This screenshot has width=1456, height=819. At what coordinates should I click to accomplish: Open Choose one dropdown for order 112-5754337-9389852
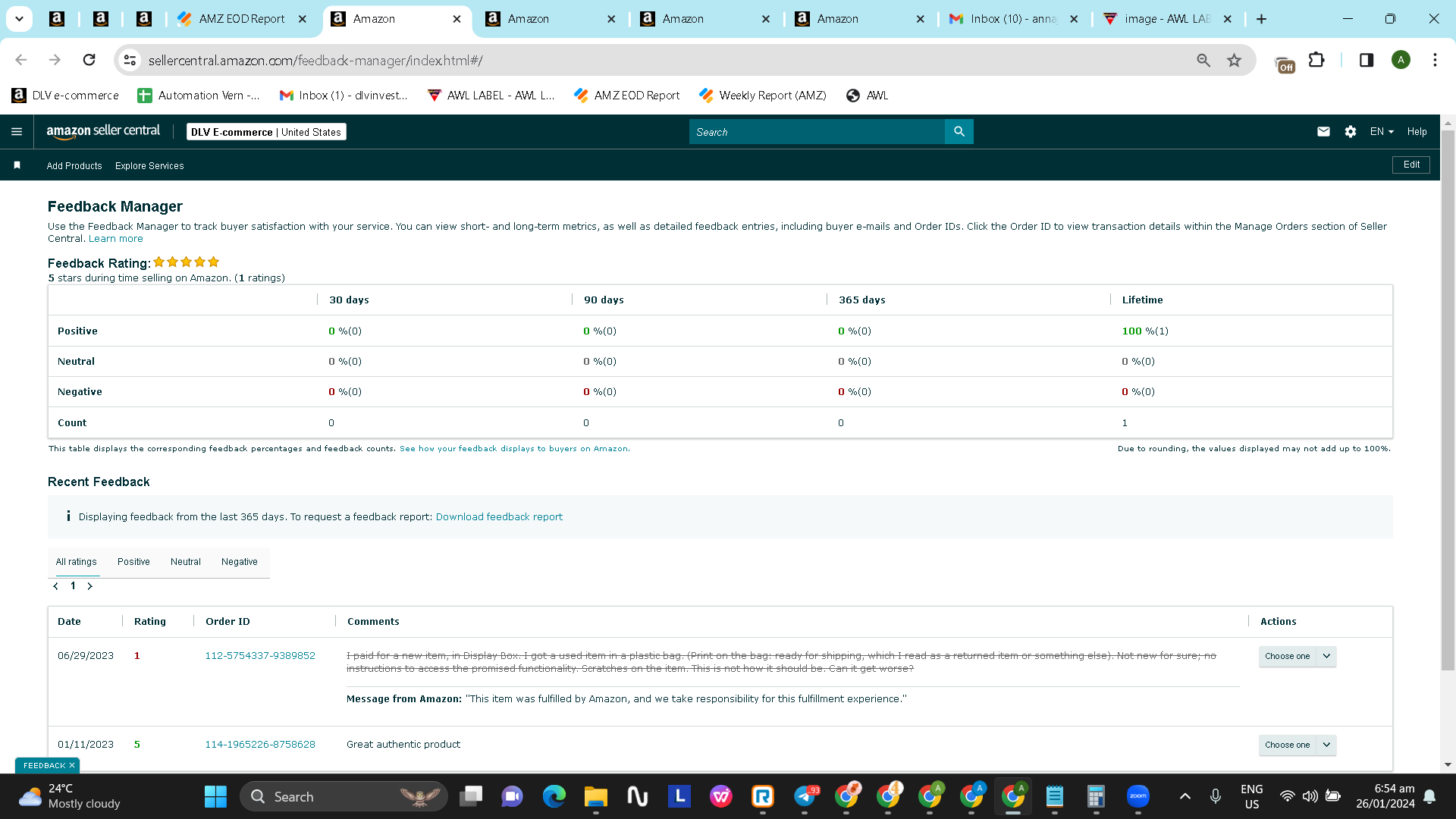pos(1298,657)
